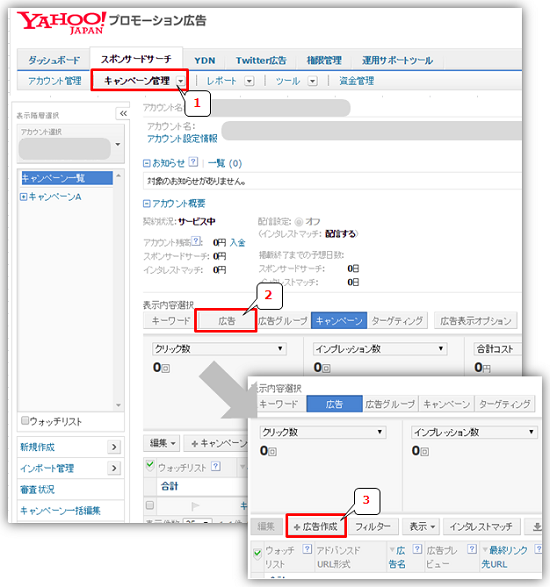
Task: Collapse the アカウント概要 section icon
Action: 147,204
